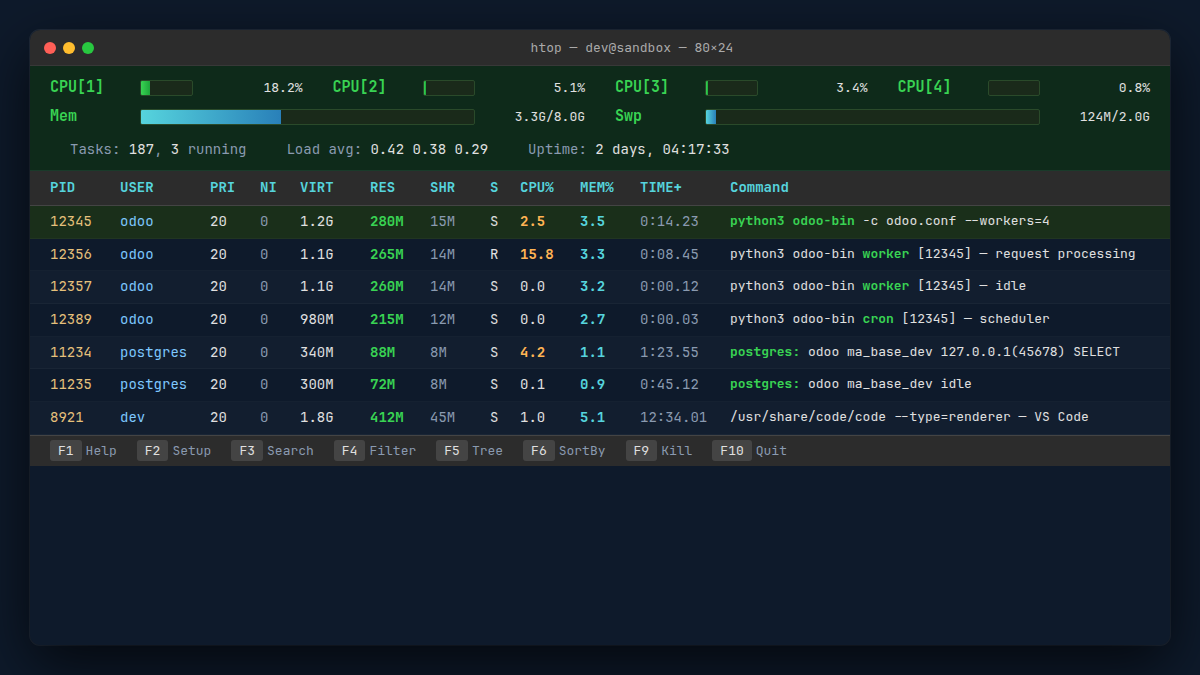The image size is (1200, 675).
Task: Click the postgres ma_base_dev idle command
Action: pos(851,384)
